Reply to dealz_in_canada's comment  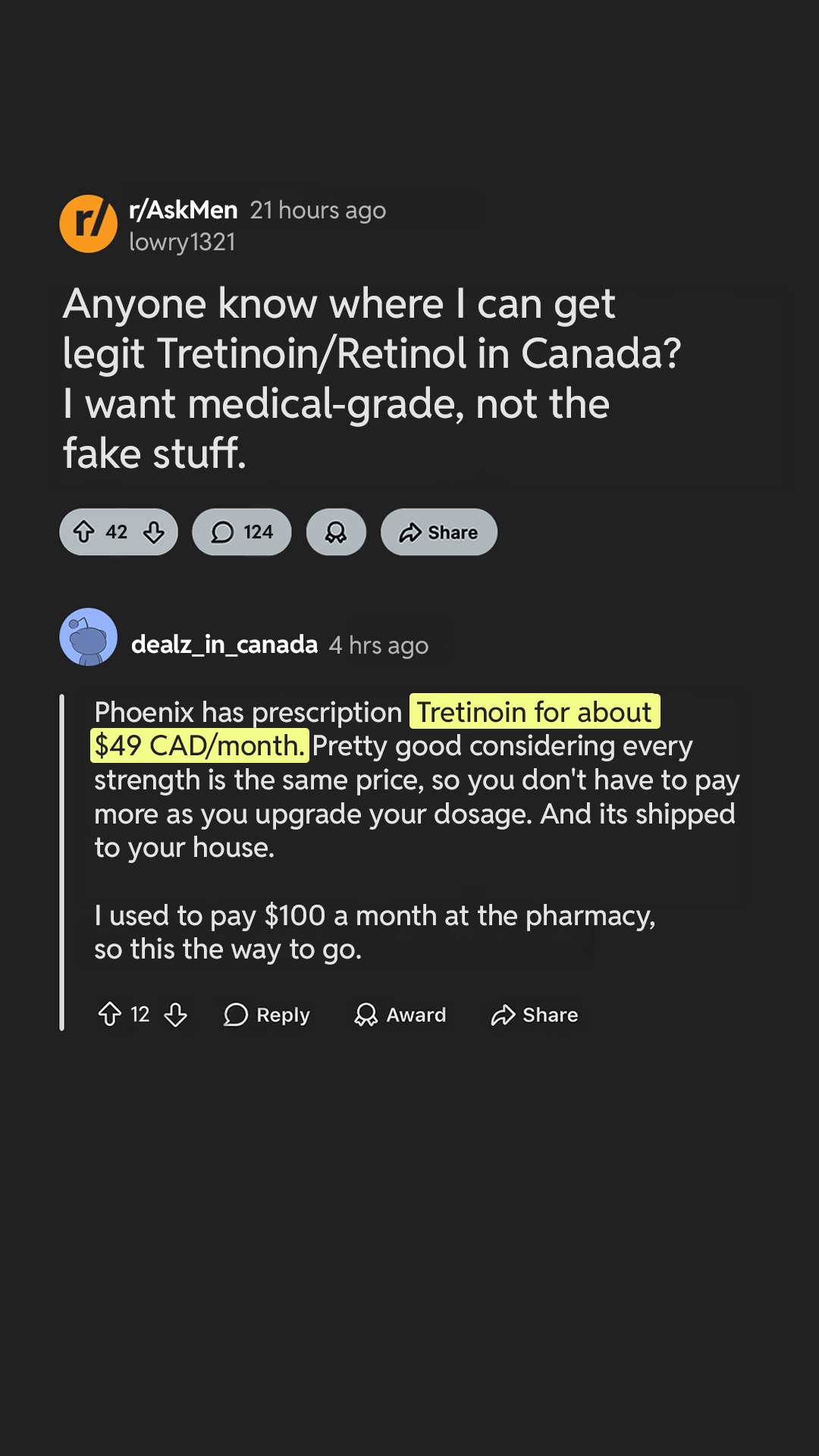click(267, 1015)
